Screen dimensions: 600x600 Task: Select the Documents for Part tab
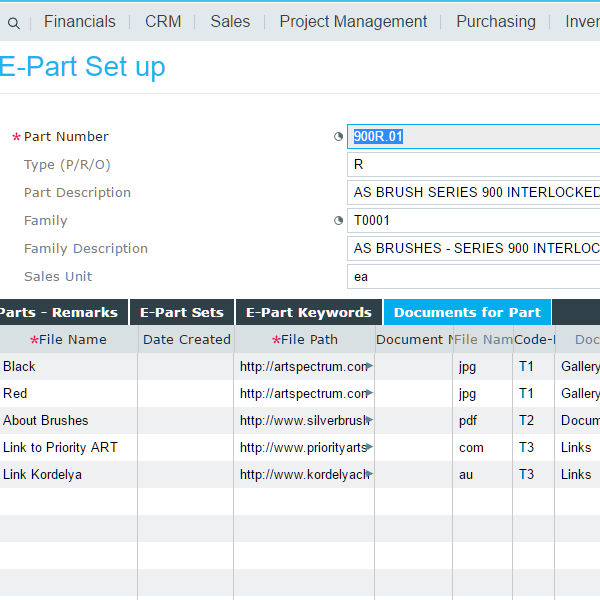click(x=467, y=312)
